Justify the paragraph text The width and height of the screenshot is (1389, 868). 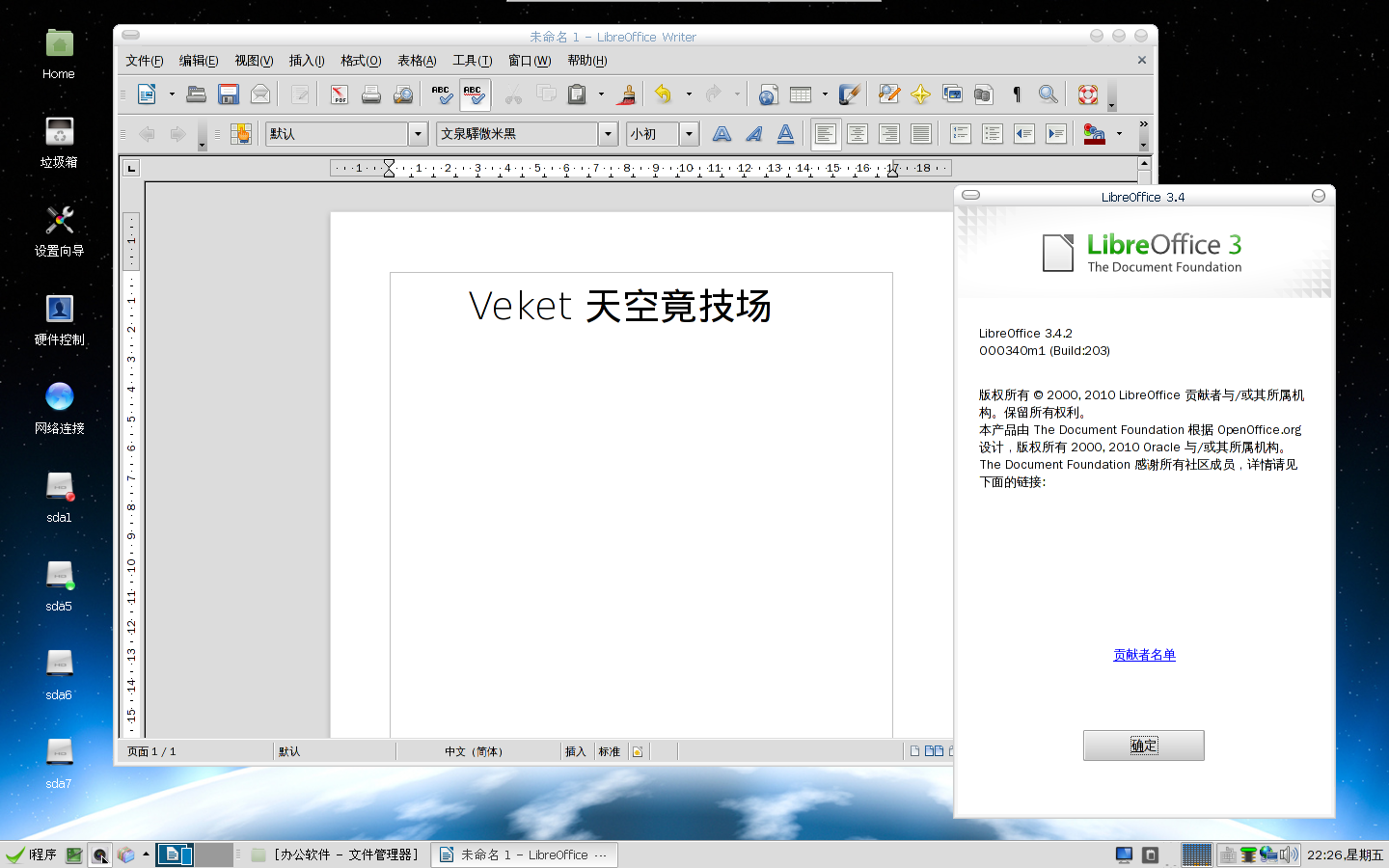click(x=921, y=134)
